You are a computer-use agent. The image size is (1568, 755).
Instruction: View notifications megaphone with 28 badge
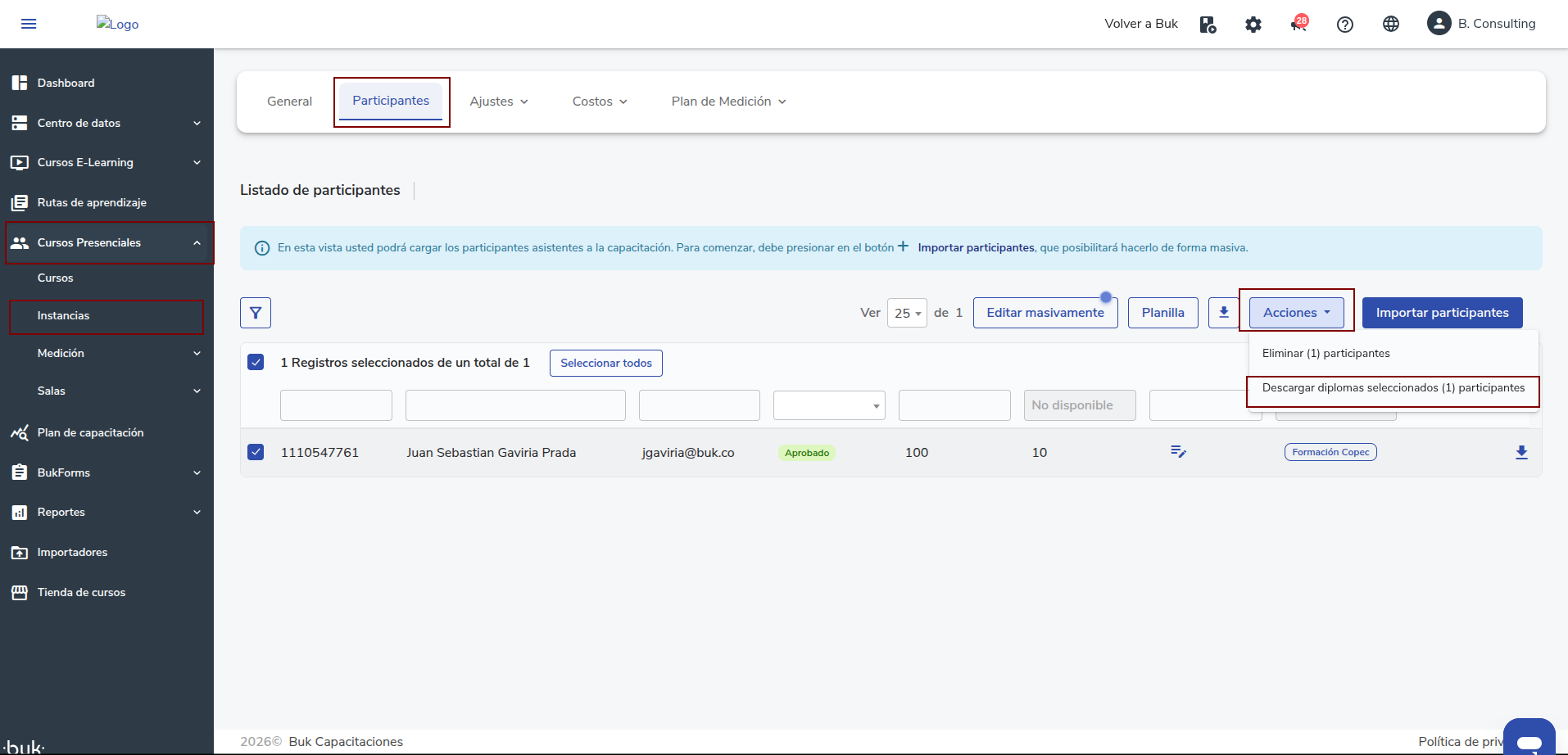click(1298, 24)
